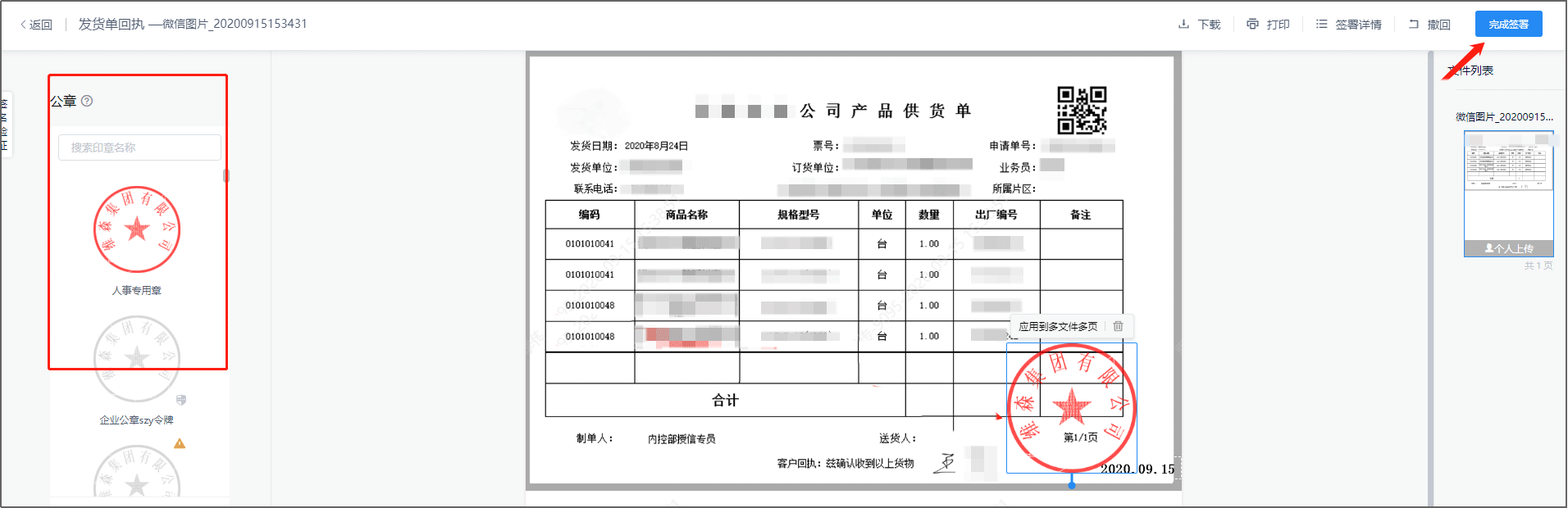Click the orange warning triangle icon
This screenshot has width=1568, height=508.
[x=180, y=443]
